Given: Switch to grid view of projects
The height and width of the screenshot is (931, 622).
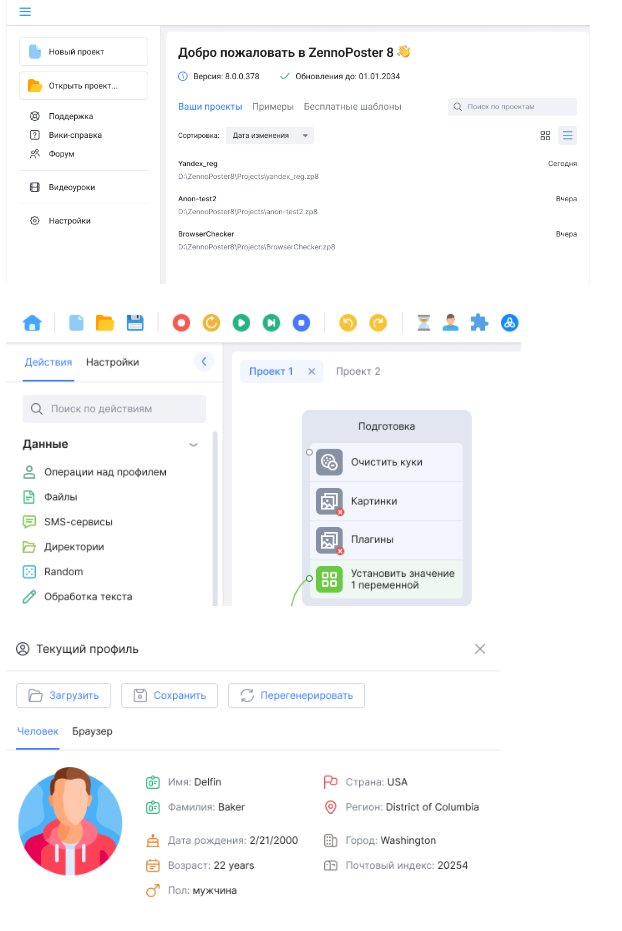Looking at the screenshot, I should click(545, 135).
